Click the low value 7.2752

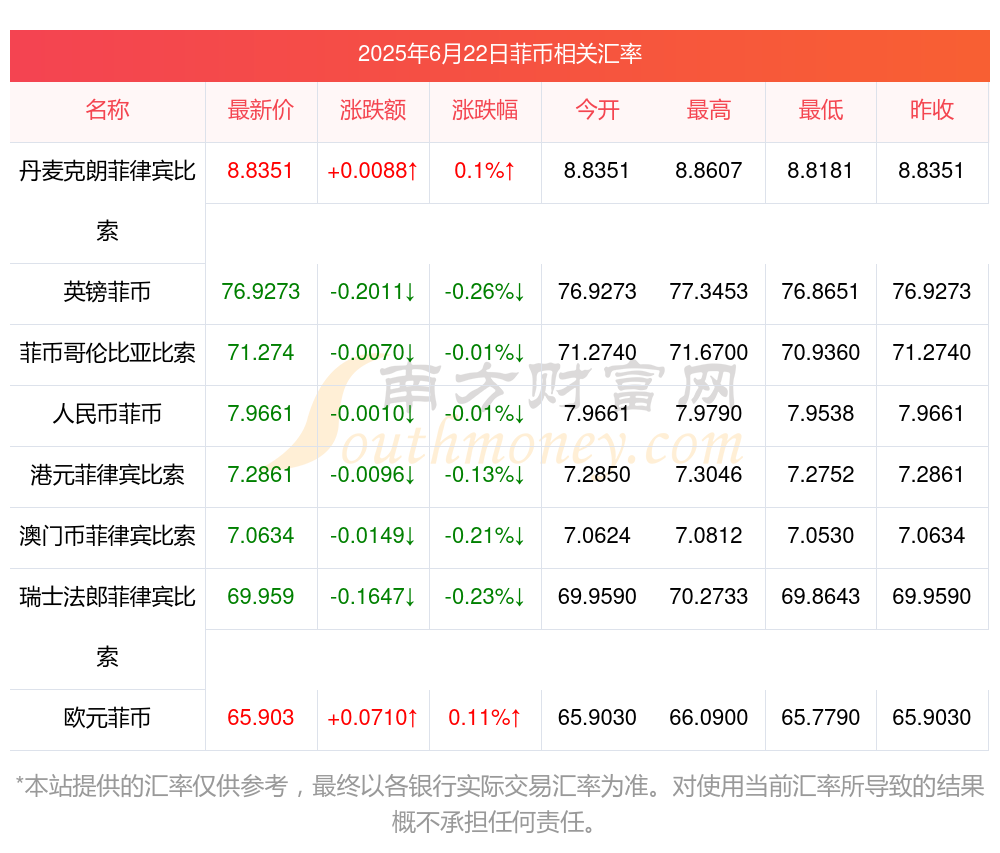pyautogui.click(x=821, y=474)
